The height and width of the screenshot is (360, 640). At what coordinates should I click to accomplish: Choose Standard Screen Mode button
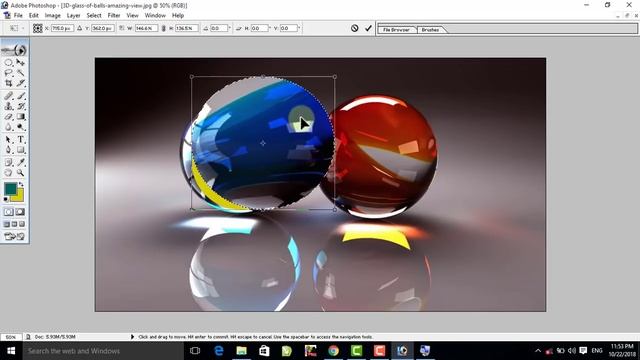coord(7,224)
